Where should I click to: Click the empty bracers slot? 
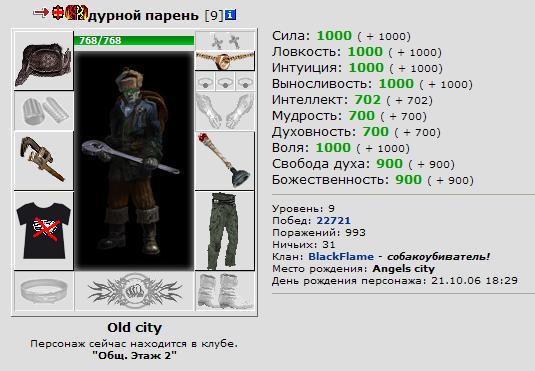pos(44,111)
